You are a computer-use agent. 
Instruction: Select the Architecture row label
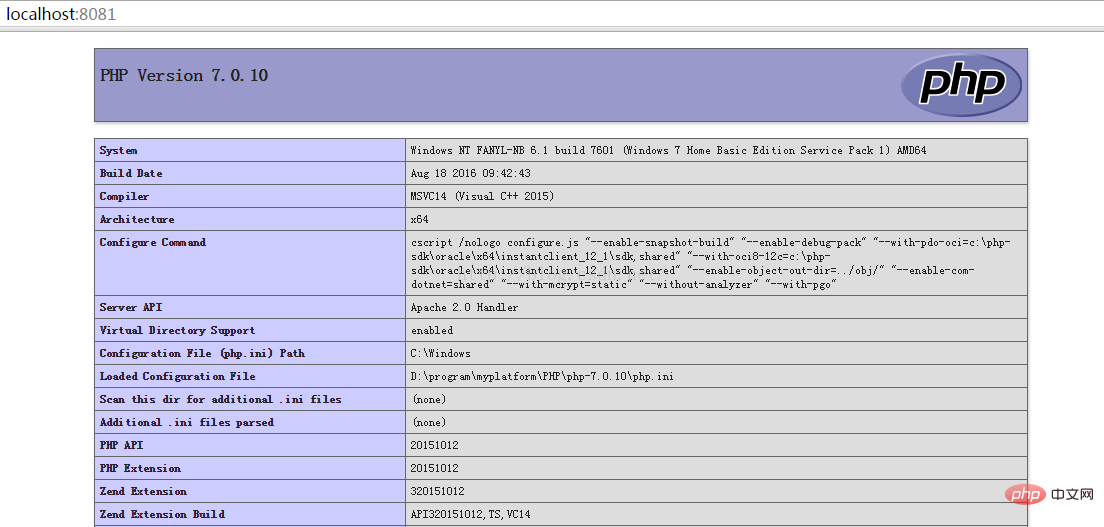(x=137, y=219)
